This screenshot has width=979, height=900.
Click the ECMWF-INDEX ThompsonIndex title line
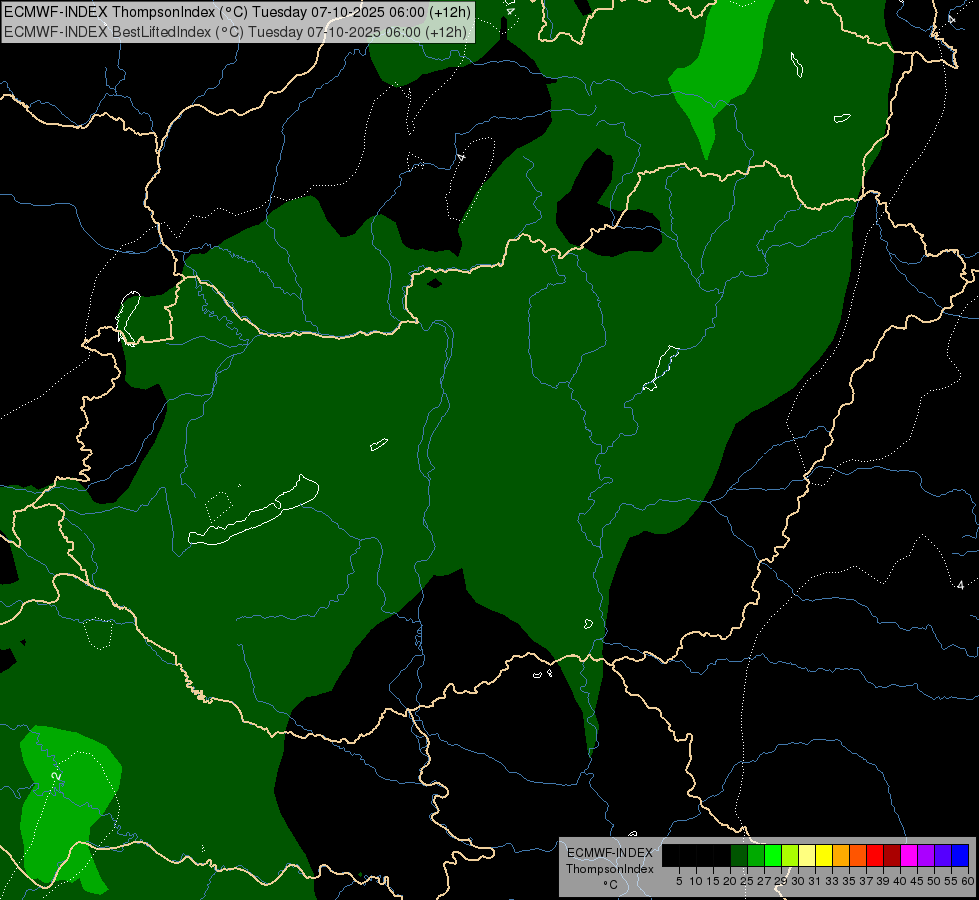[238, 12]
